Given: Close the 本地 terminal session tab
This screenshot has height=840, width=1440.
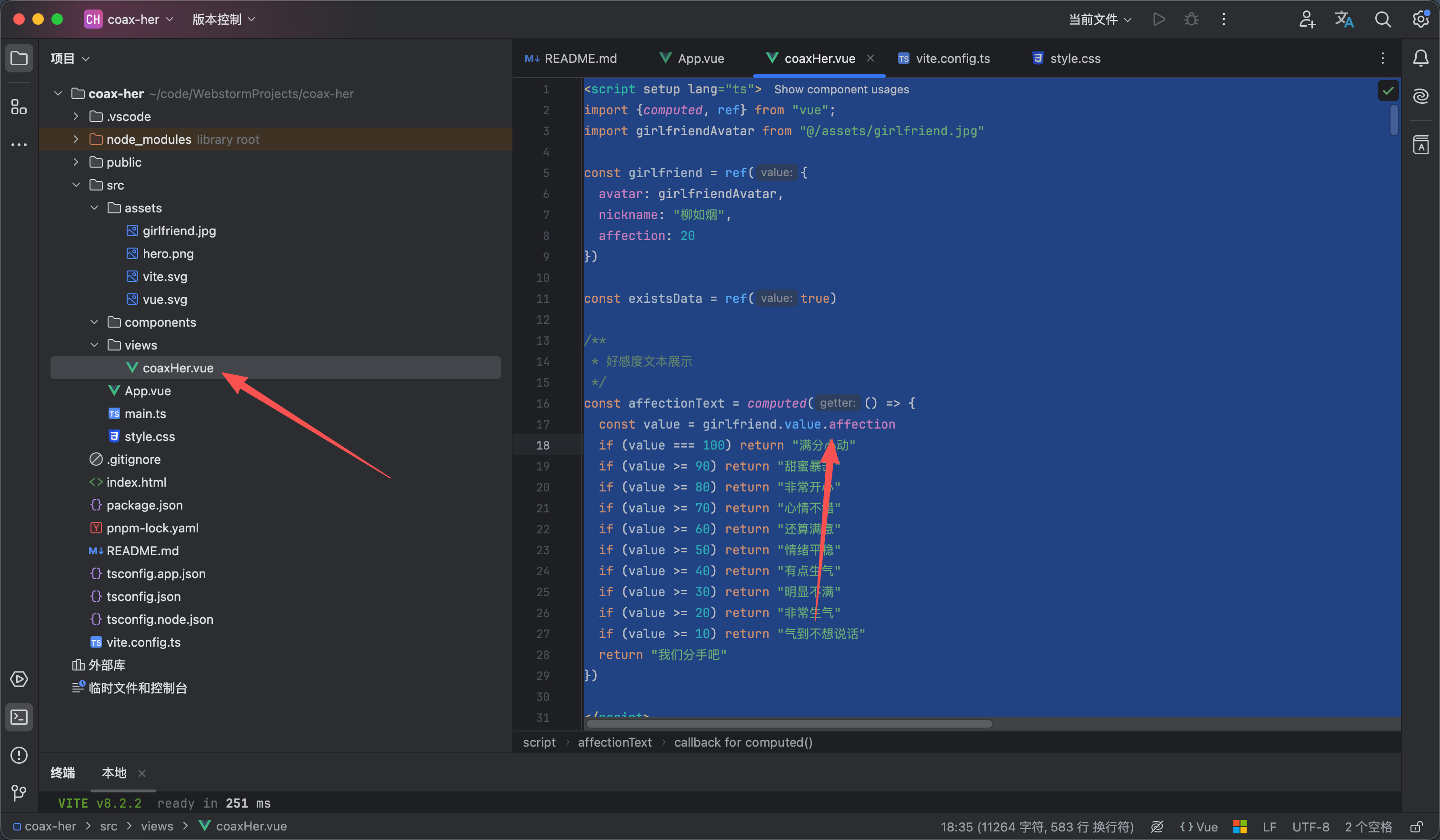Looking at the screenshot, I should click(142, 773).
